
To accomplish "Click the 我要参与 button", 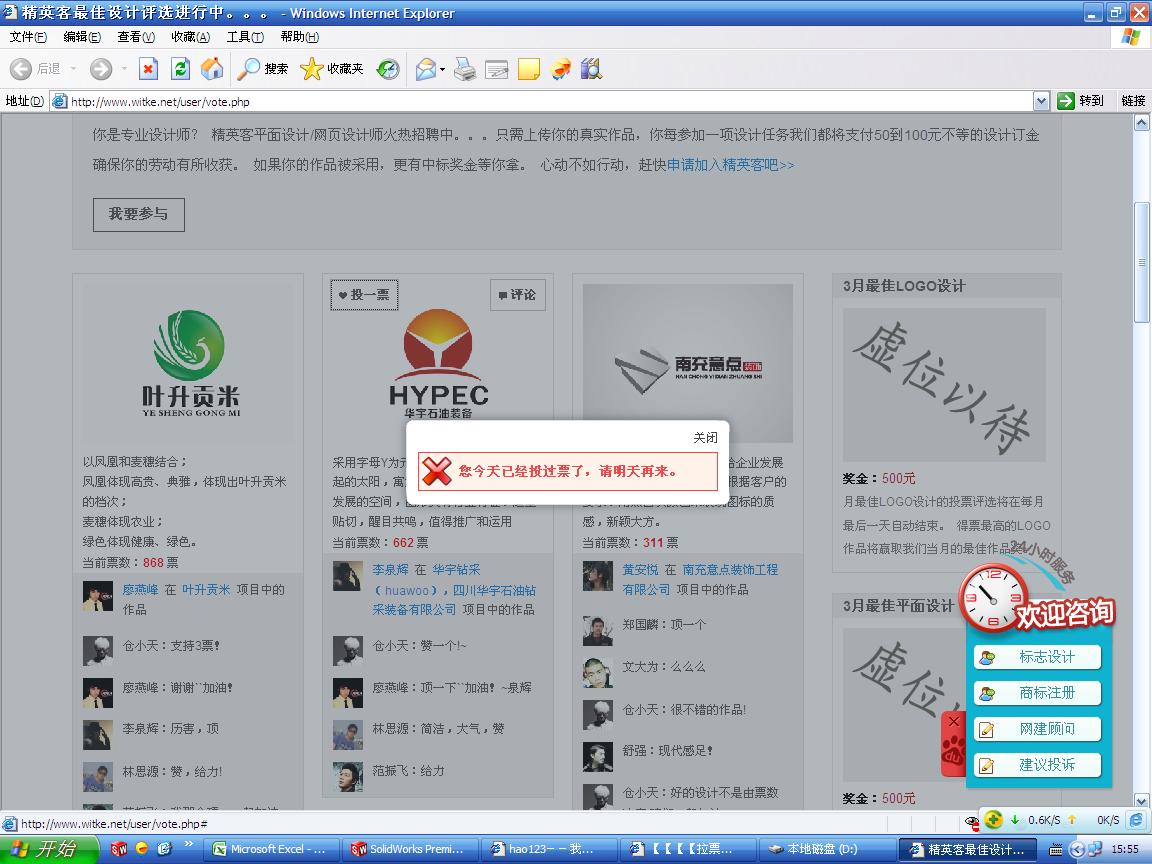I will 139,215.
